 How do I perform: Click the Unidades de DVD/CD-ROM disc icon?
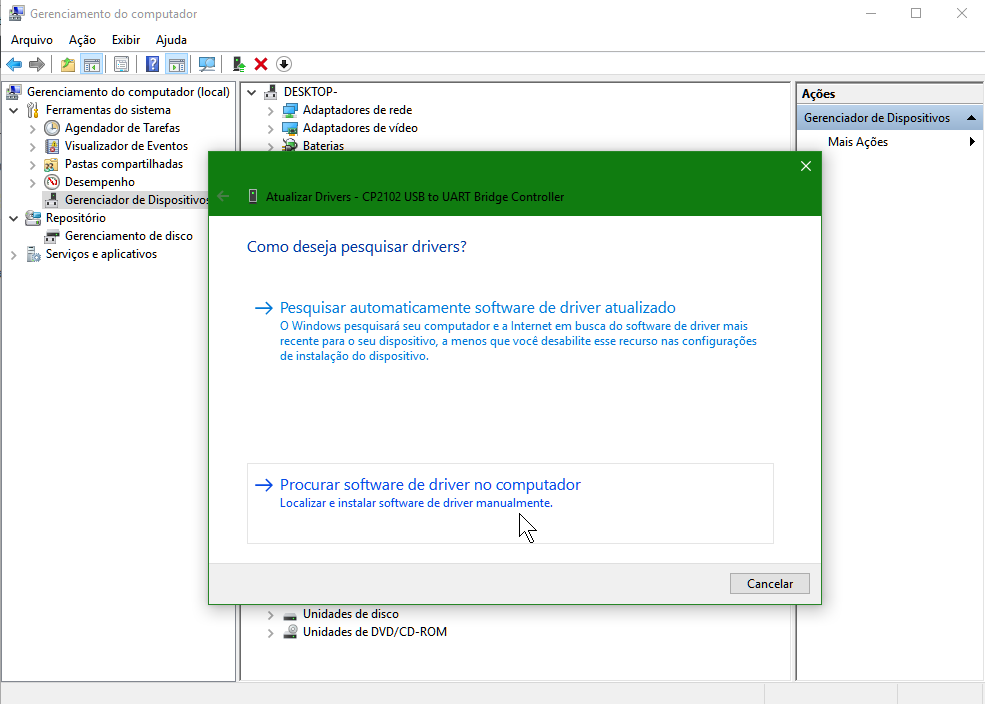click(x=290, y=632)
